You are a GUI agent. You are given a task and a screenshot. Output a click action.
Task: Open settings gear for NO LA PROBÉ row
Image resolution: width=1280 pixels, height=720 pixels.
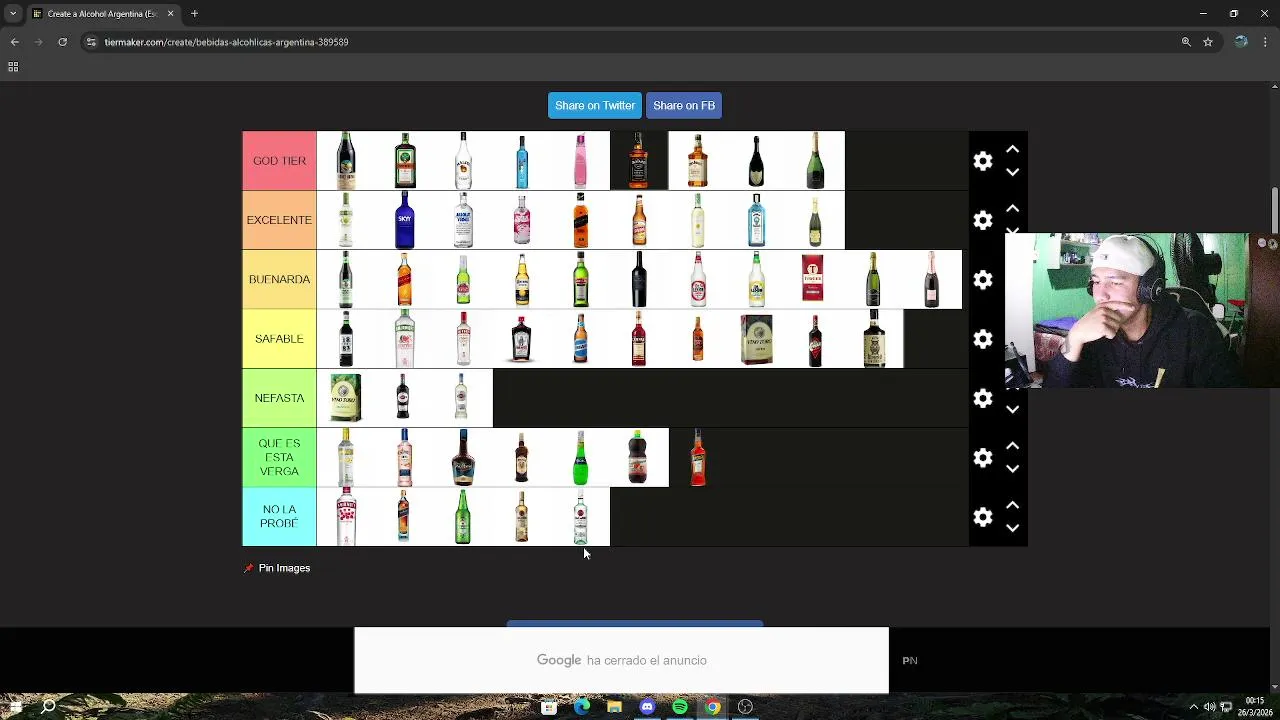[x=983, y=517]
